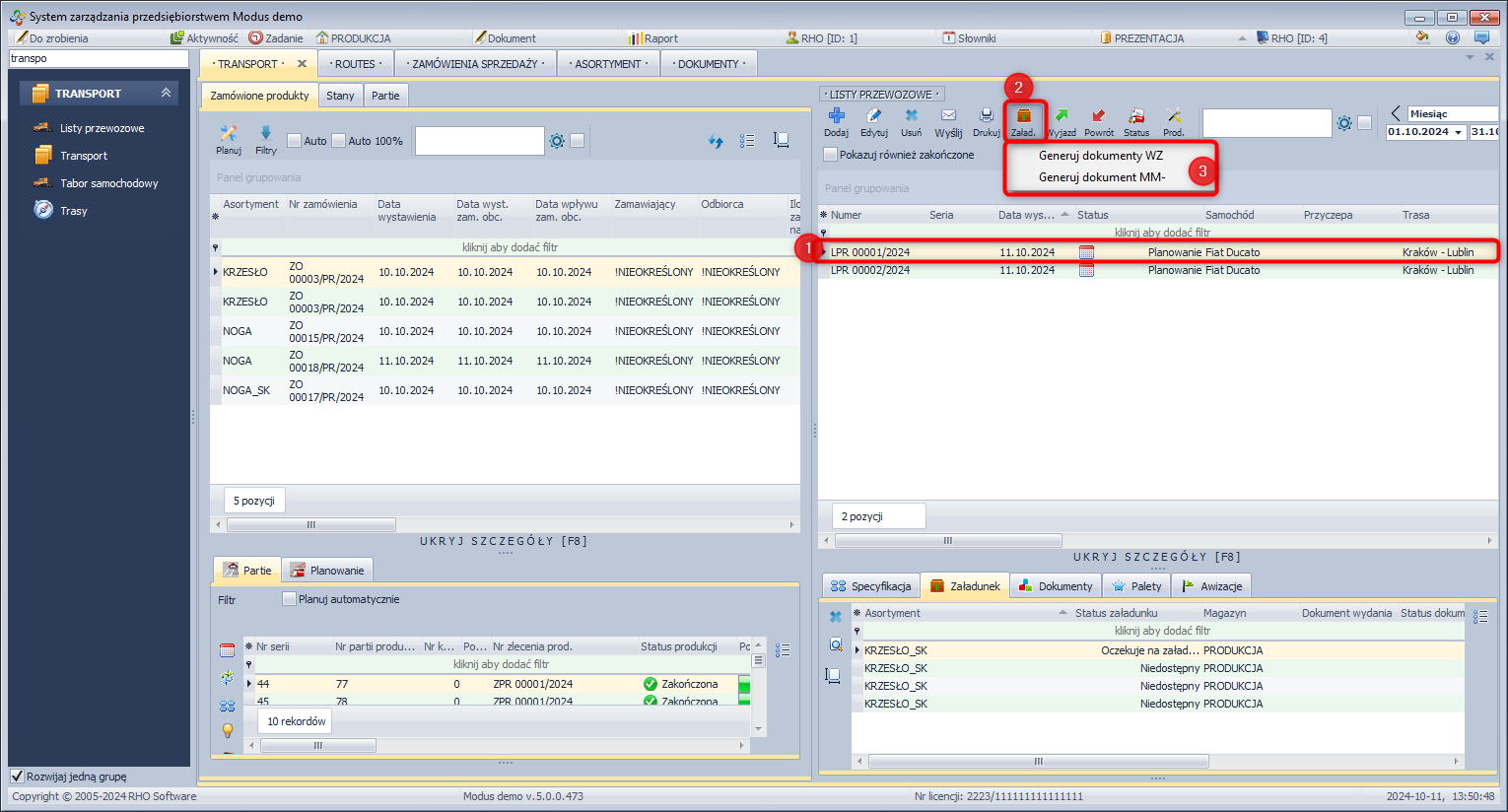This screenshot has height=812, width=1508.
Task: Click the Planuj icon in ordered products toolbar
Action: [x=229, y=134]
